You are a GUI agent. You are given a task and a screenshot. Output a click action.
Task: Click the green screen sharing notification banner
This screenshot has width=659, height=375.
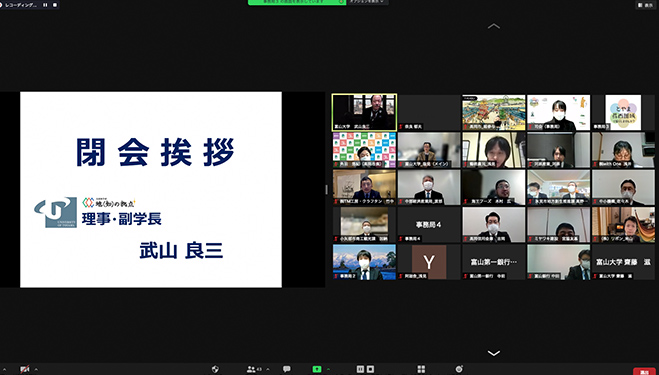(297, 2)
